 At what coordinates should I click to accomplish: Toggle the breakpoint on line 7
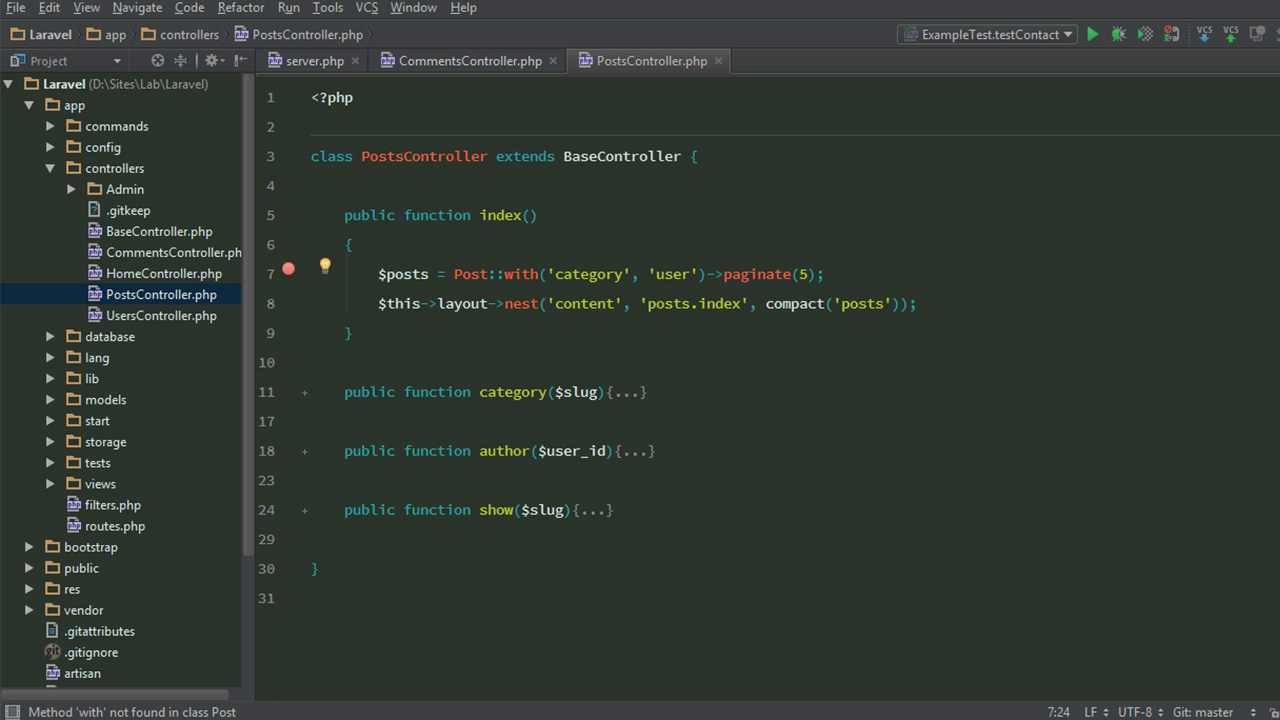(288, 268)
